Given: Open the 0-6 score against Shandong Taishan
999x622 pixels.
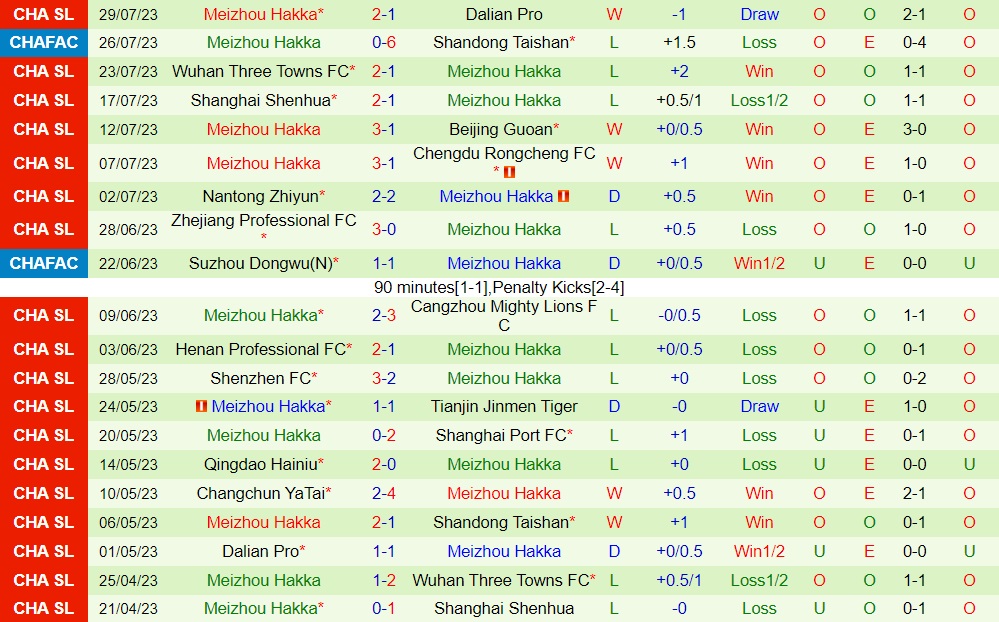Looking at the screenshot, I should [384, 43].
